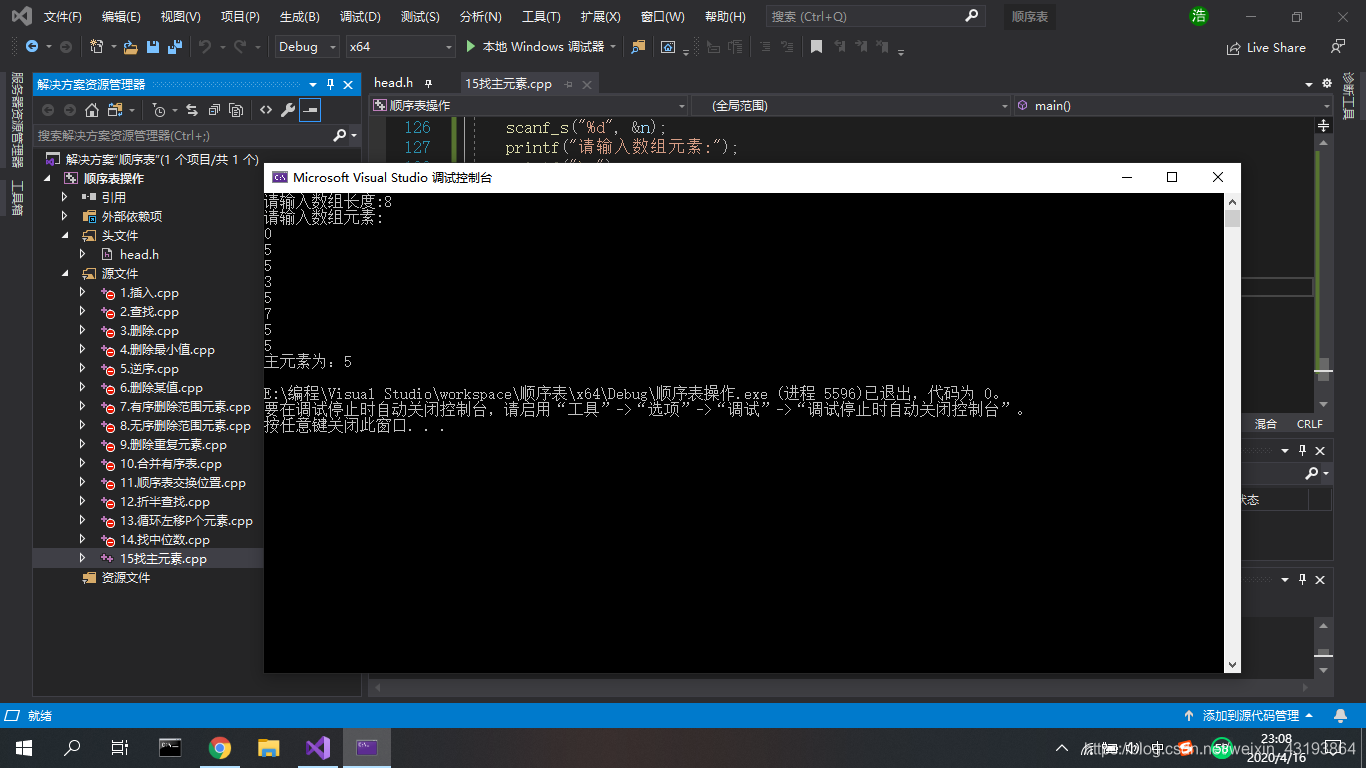Click the Navigate Backward arrow icon

pos(32,47)
